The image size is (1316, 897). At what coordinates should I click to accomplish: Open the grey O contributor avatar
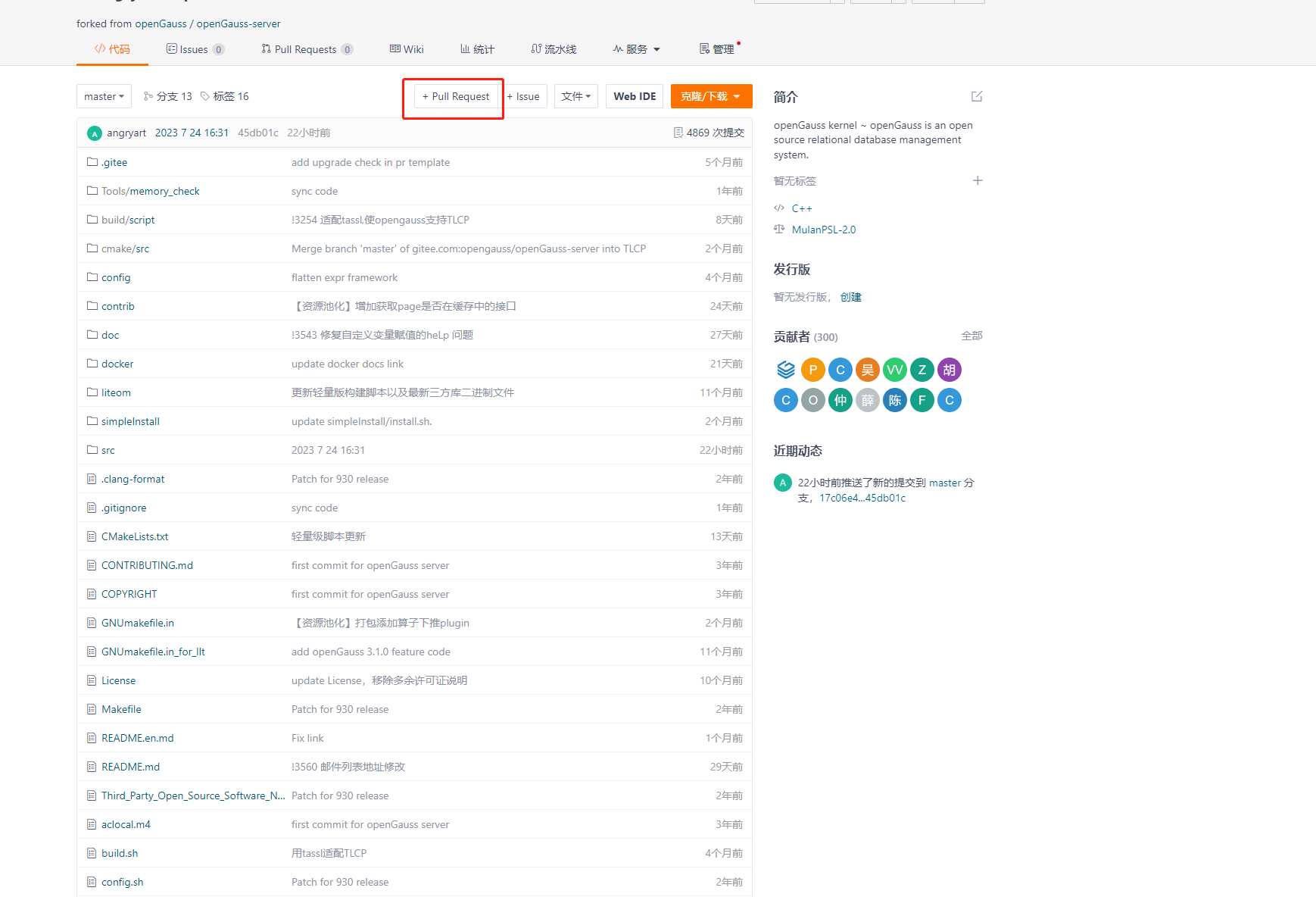point(813,400)
